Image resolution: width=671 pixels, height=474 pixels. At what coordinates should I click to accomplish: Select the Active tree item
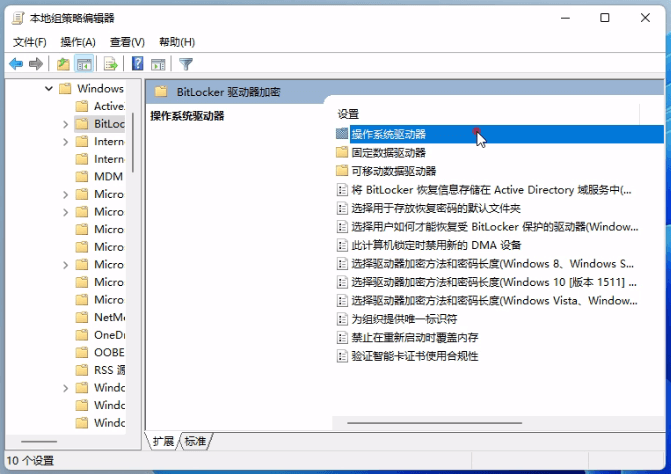(109, 106)
